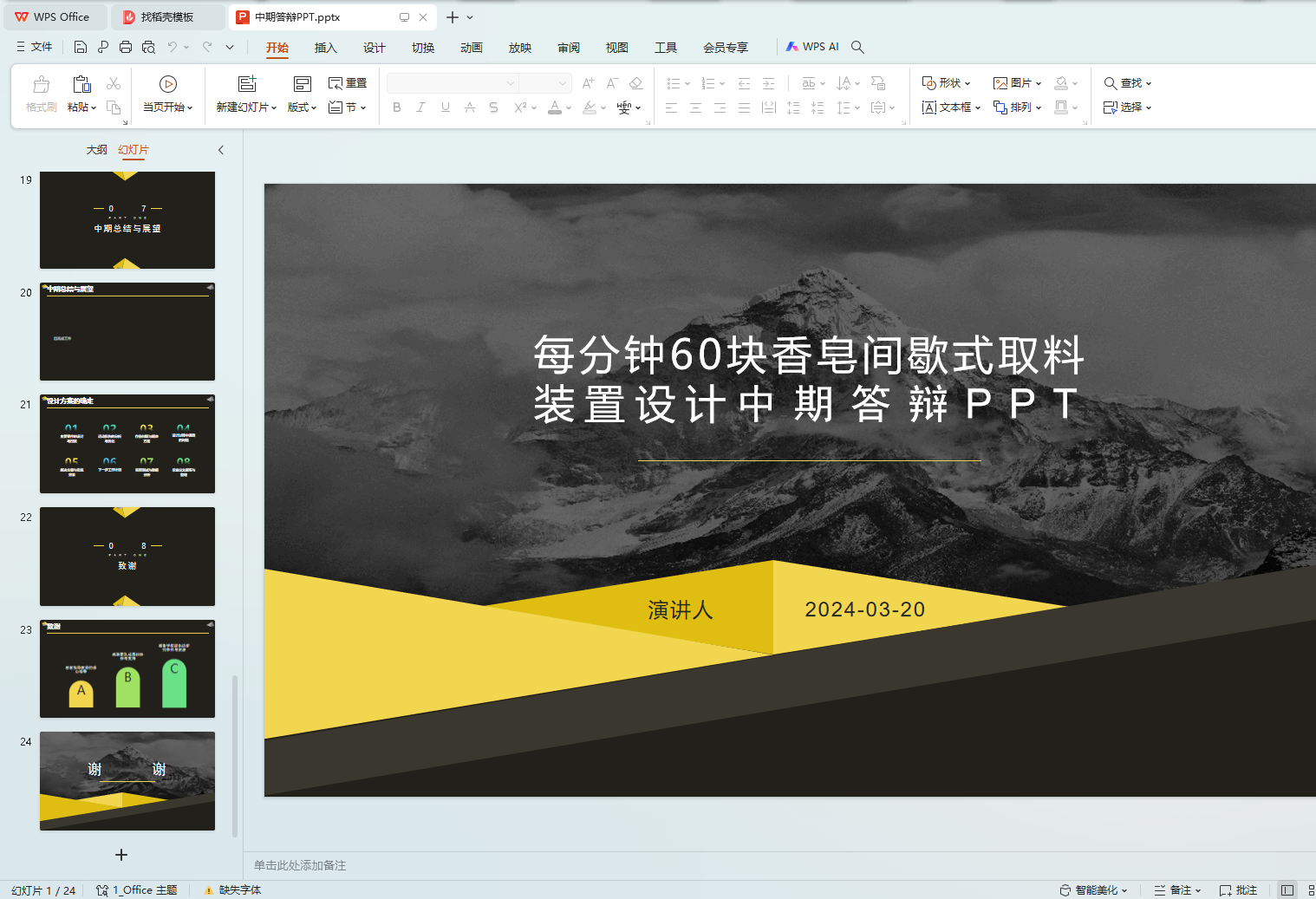
Task: Click the Increase Indent icon
Action: tap(768, 83)
